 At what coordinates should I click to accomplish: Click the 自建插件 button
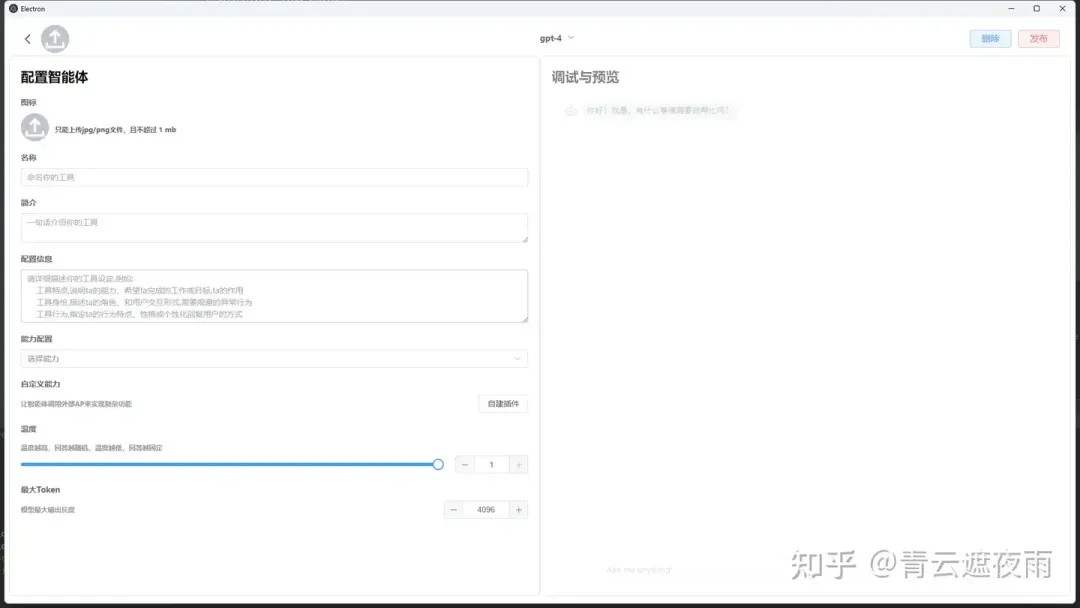tap(502, 404)
